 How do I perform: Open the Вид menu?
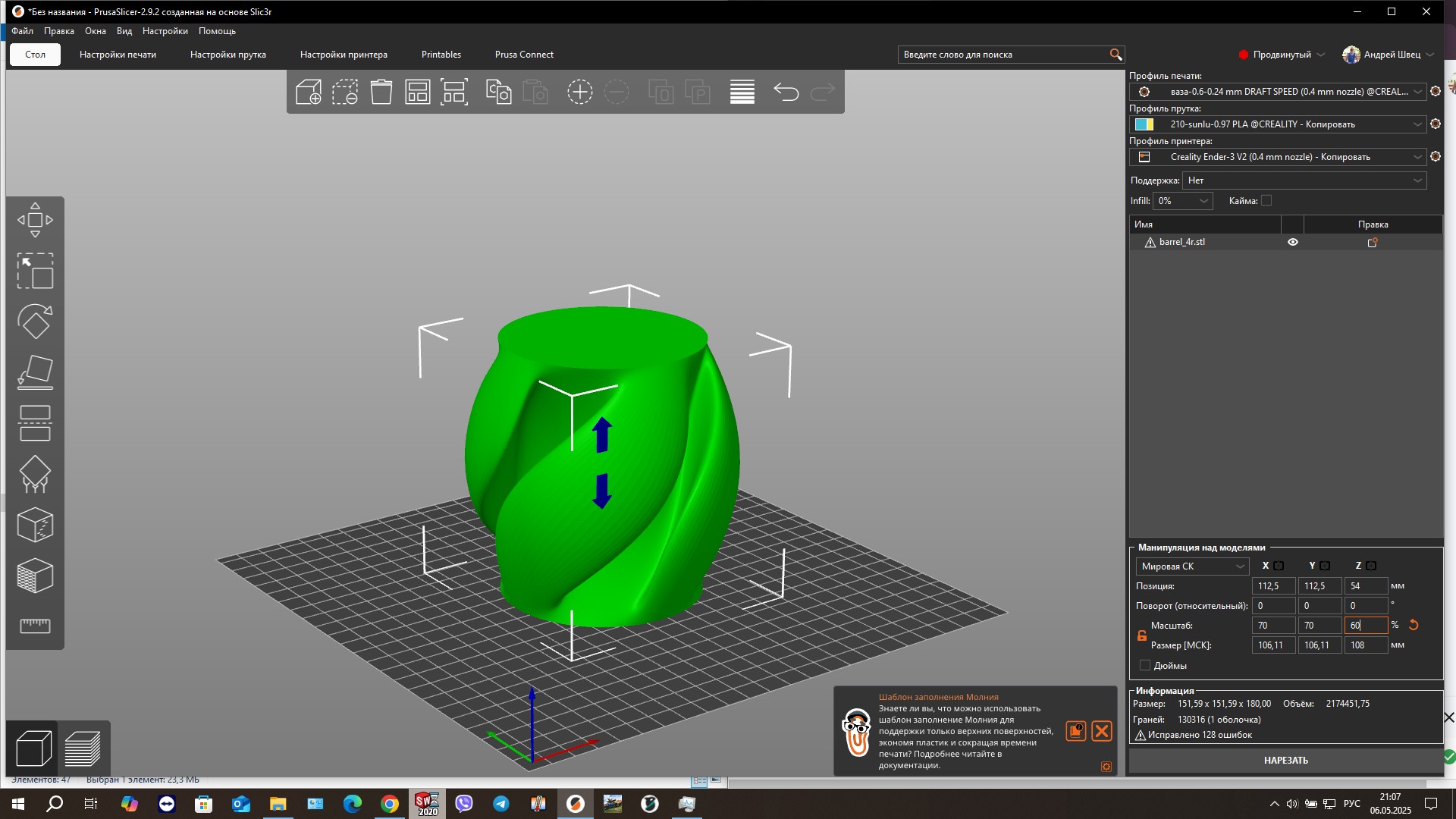tap(124, 31)
